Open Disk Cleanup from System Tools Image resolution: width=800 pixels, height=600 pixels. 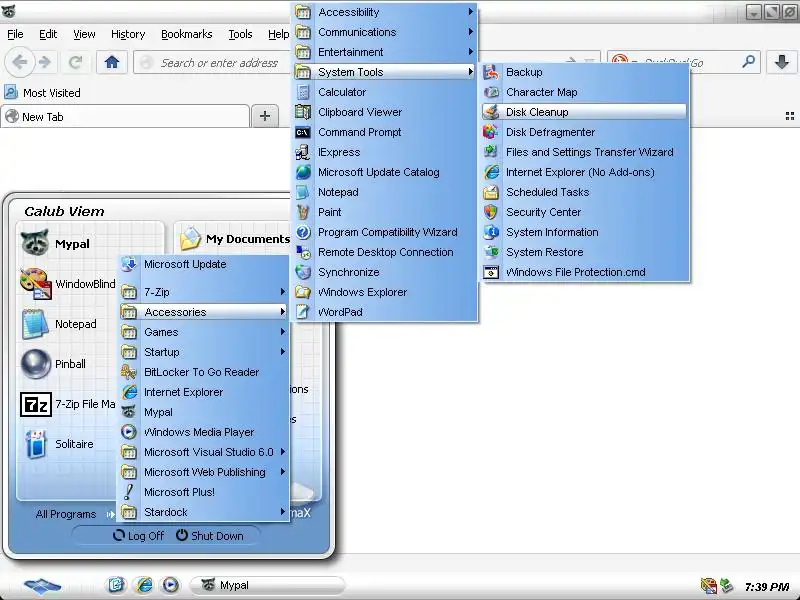(584, 112)
